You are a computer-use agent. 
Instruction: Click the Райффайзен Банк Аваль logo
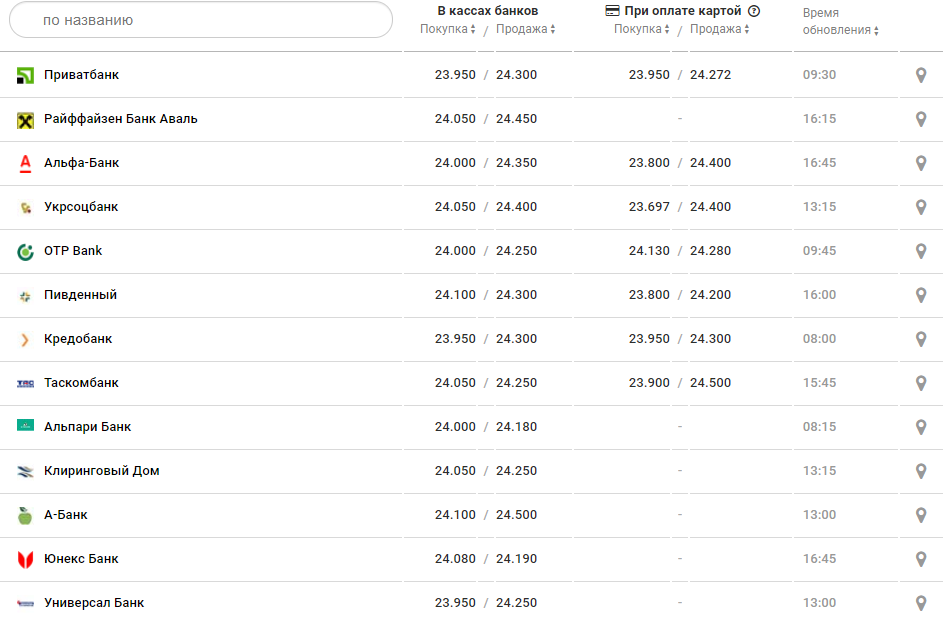[x=25, y=120]
